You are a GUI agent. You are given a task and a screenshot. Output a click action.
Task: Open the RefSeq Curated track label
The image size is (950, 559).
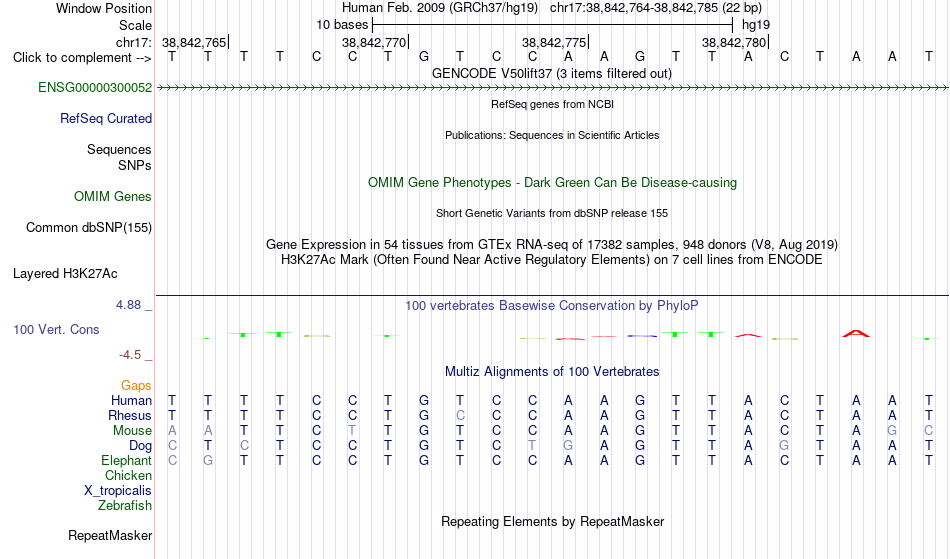click(106, 119)
